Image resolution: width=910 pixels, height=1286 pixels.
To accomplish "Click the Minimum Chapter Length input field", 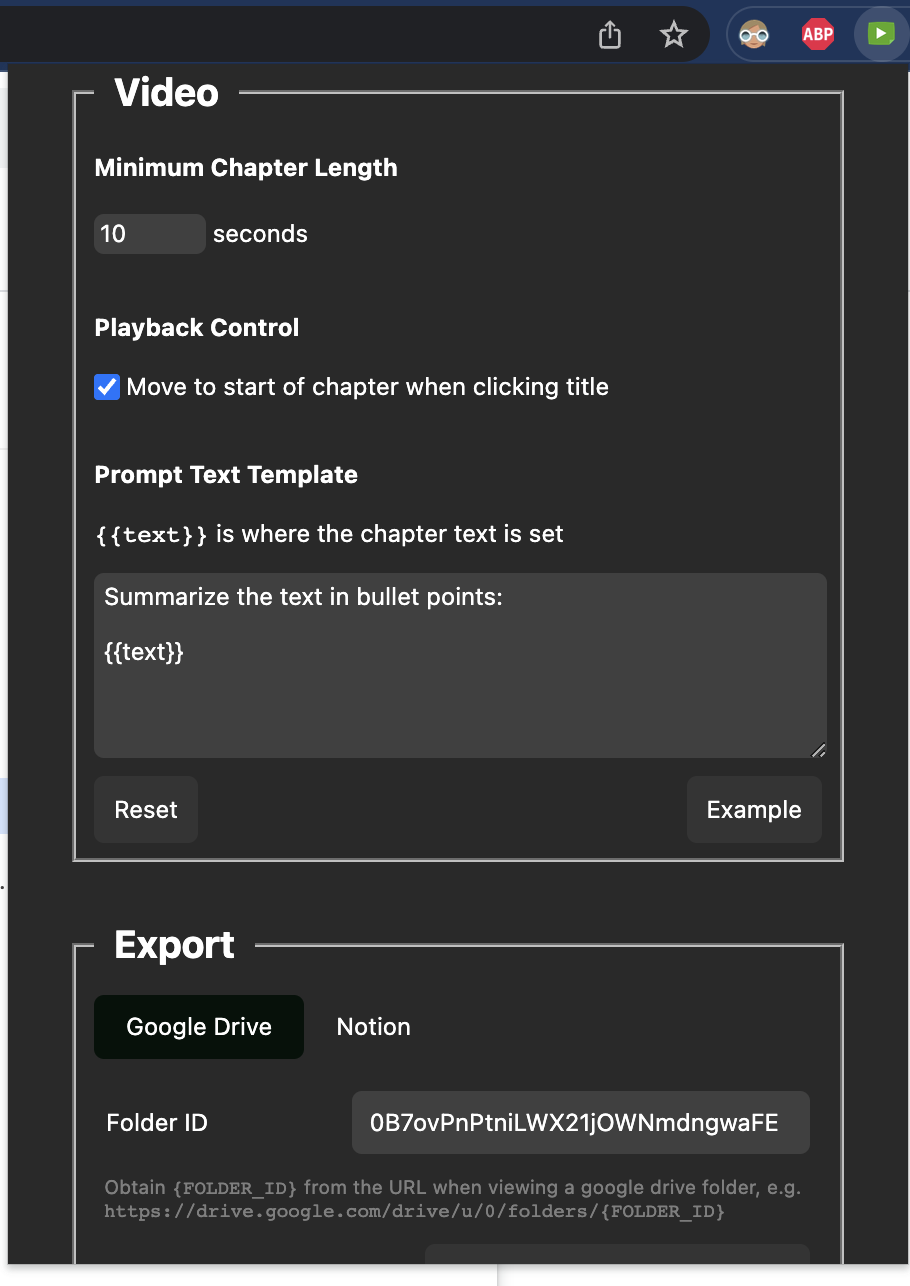I will tap(148, 233).
